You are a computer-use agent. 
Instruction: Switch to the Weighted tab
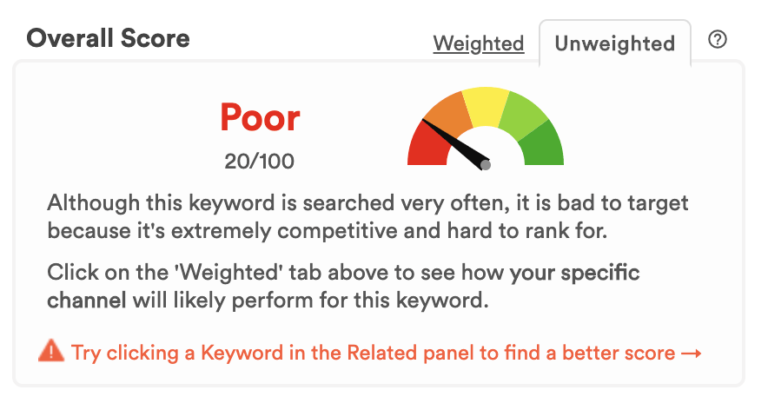479,44
